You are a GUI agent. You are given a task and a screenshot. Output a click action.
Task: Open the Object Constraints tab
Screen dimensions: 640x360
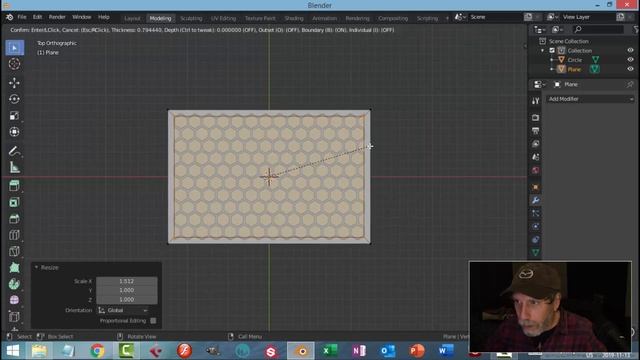[x=536, y=239]
